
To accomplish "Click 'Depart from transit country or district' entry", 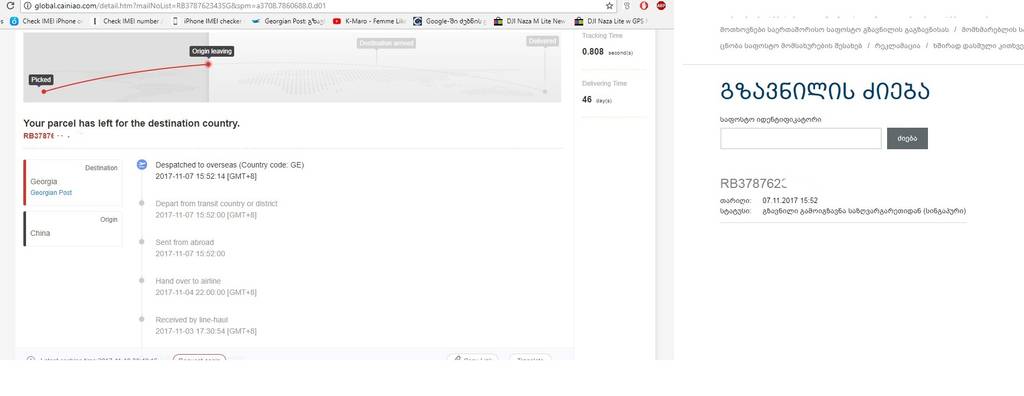I will (x=216, y=203).
